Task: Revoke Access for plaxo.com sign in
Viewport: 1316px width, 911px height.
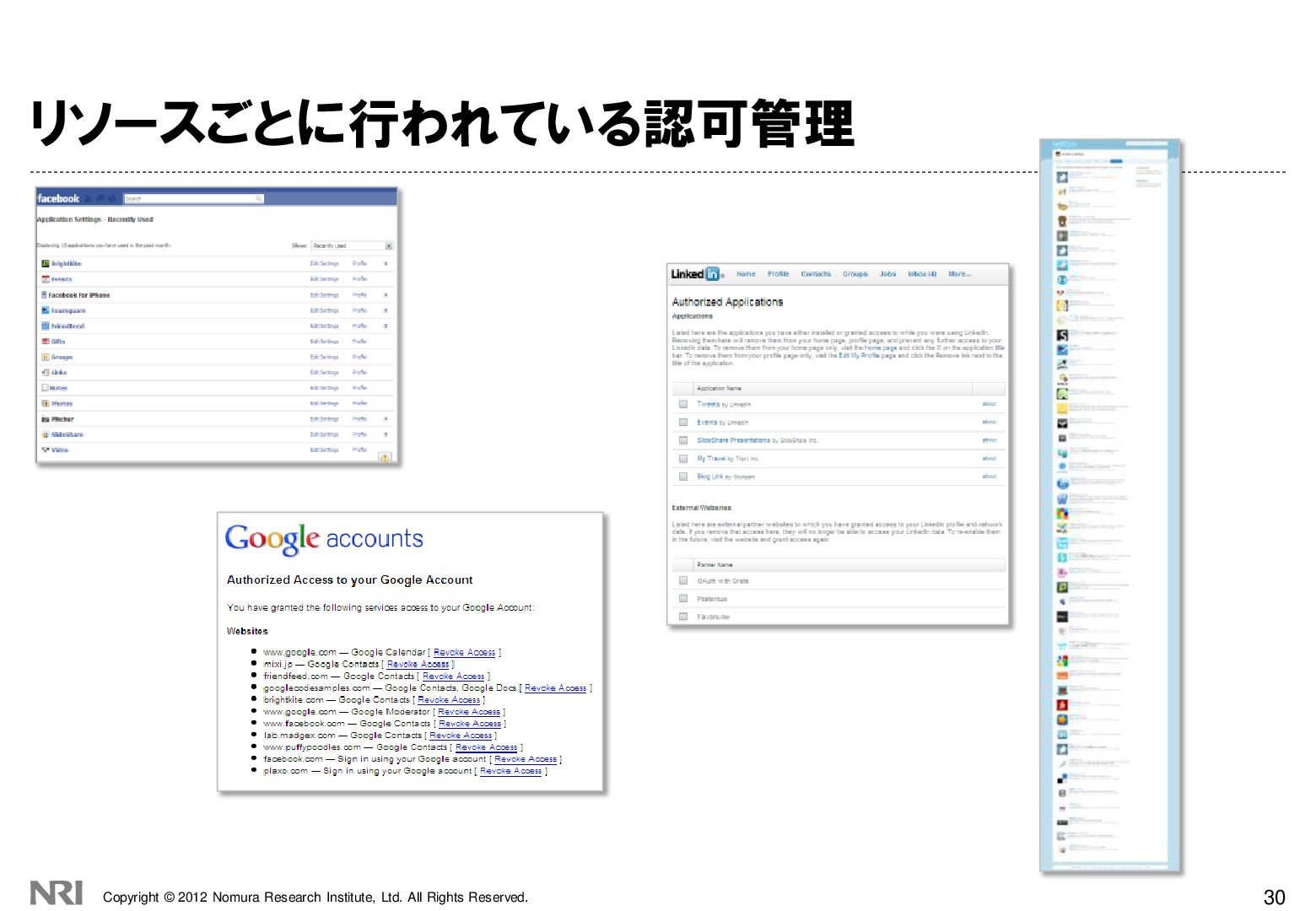Action: tap(510, 771)
